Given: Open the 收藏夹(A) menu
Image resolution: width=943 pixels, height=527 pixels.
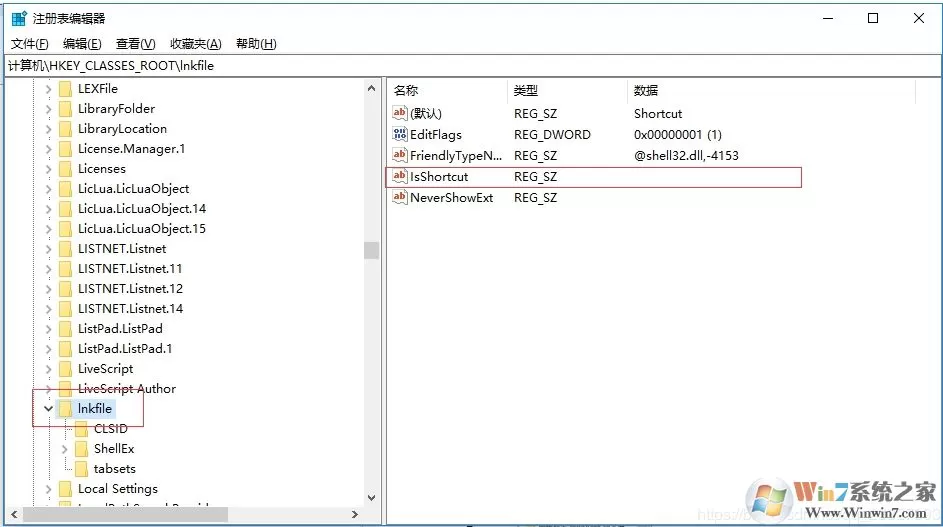Looking at the screenshot, I should tap(195, 44).
